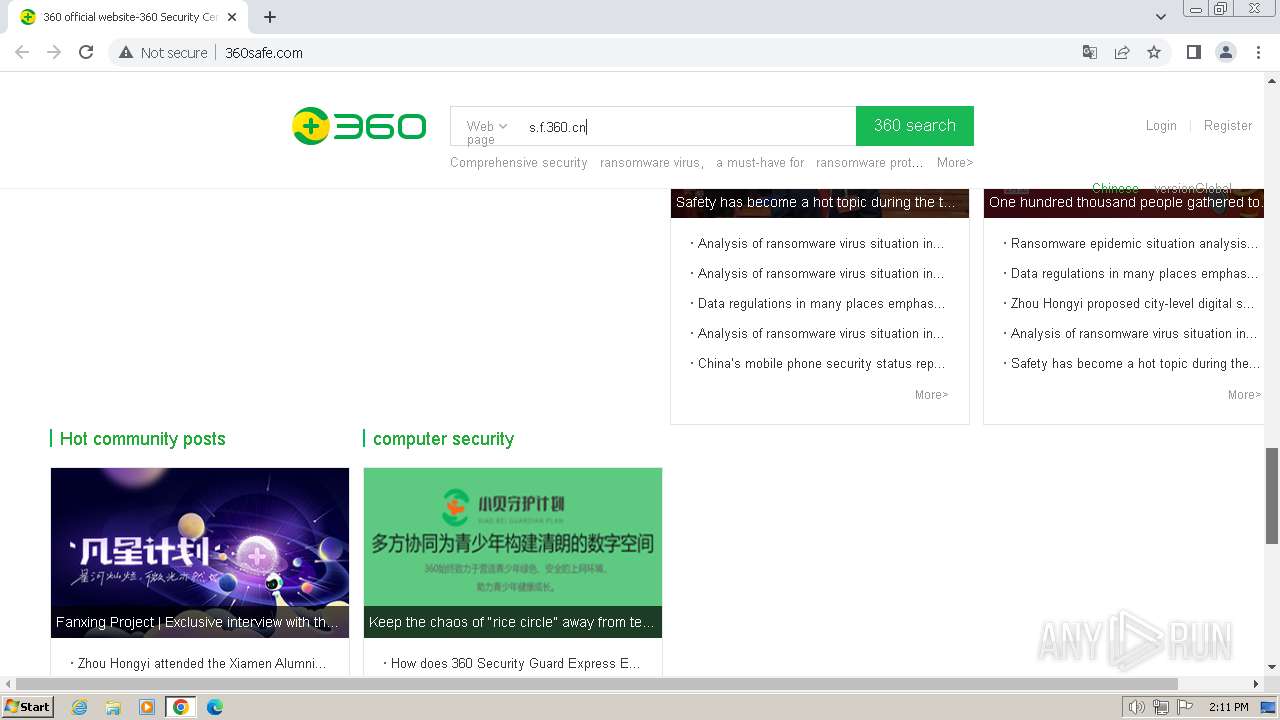Click the scroll-down arrow of vertical scrollbar
Image resolution: width=1280 pixels, height=720 pixels.
(1272, 667)
